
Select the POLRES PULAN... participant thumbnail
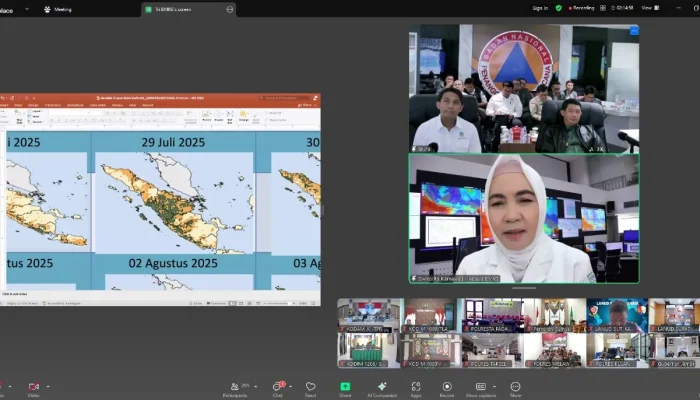point(618,350)
